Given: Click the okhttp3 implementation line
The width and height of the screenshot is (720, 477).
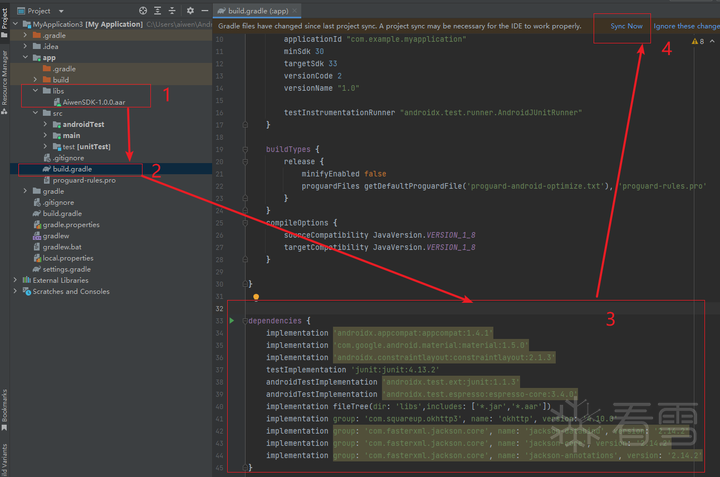Looking at the screenshot, I should [442, 419].
